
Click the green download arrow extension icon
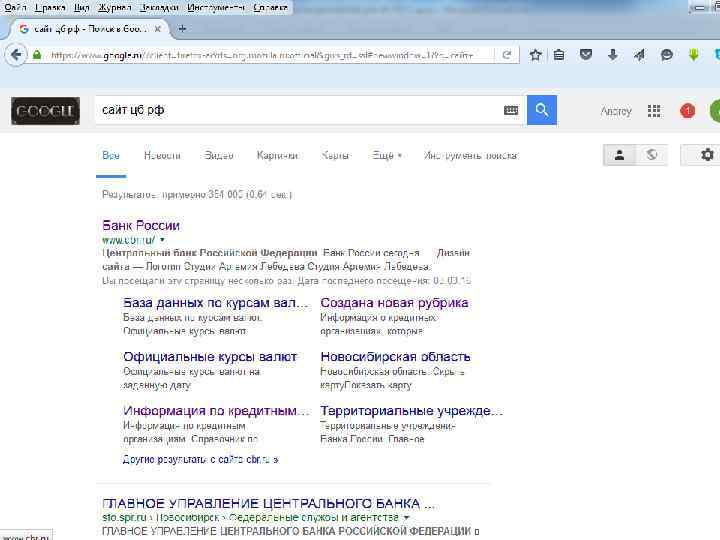(693, 56)
